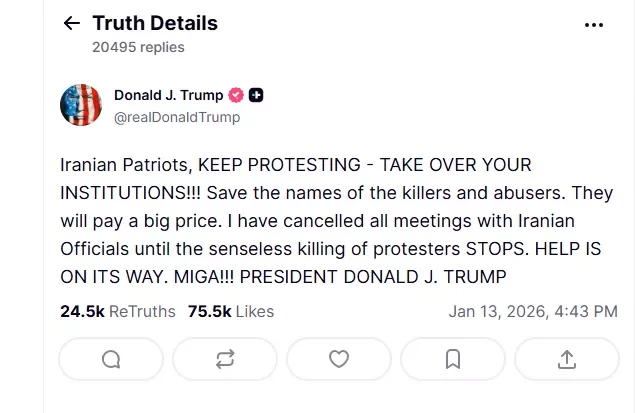Like the post with the heart button
This screenshot has height=413, width=635.
tap(339, 358)
